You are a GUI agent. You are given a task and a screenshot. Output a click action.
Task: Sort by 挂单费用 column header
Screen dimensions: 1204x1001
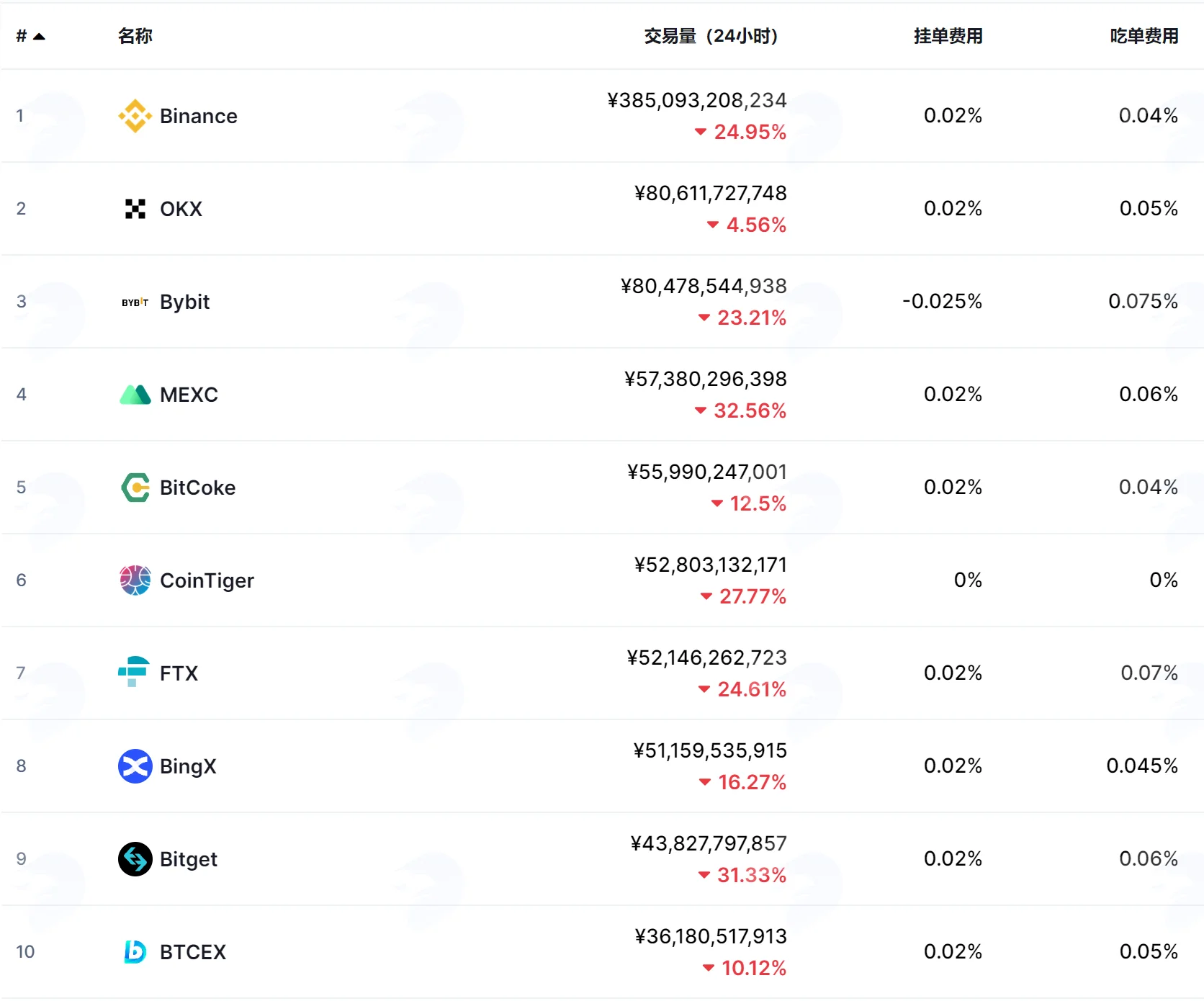point(948,36)
